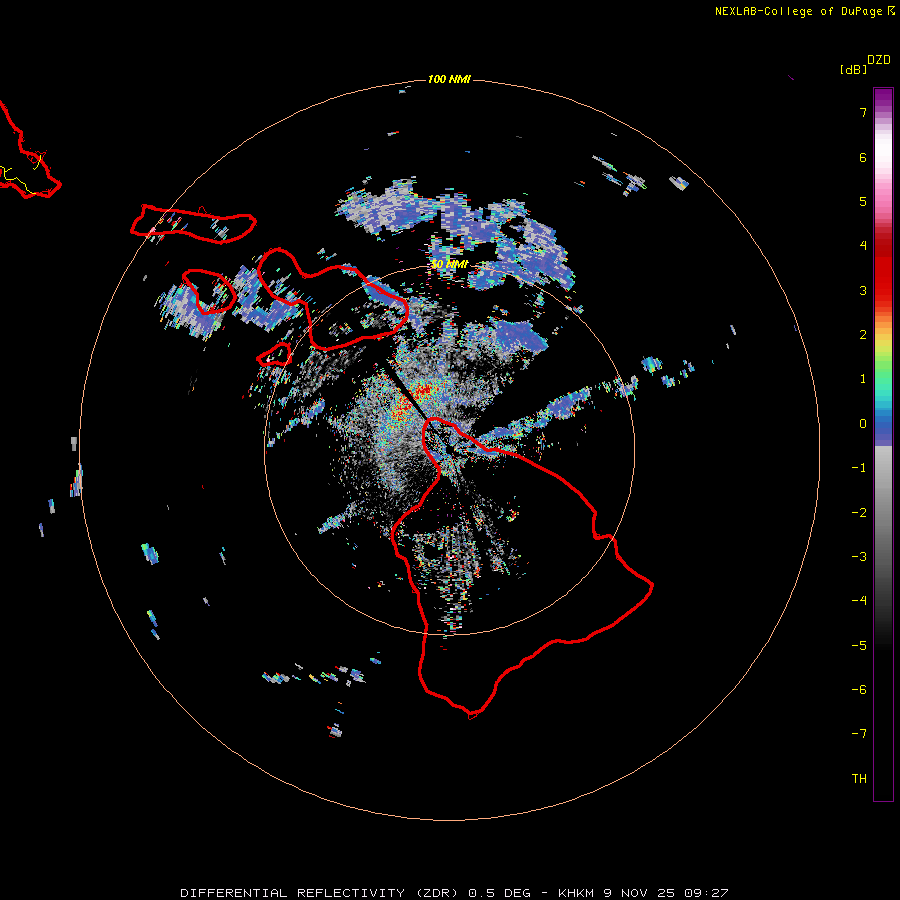Click the 0 value on color scale
Image resolution: width=900 pixels, height=900 pixels.
tap(863, 424)
